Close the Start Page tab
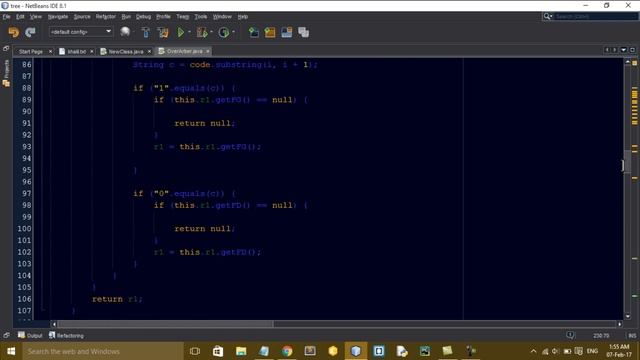This screenshot has width=640, height=360. click(x=50, y=51)
